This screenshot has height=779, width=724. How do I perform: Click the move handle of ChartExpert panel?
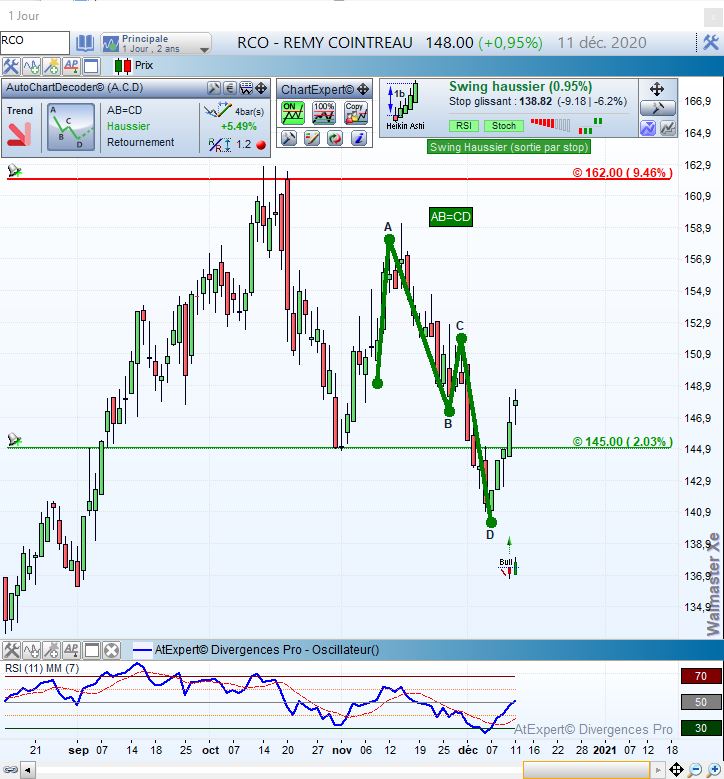point(363,89)
